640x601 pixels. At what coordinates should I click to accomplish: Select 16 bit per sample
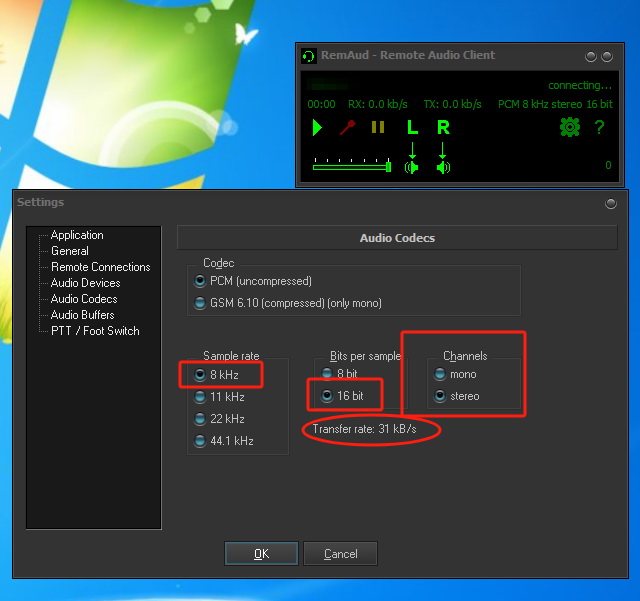pyautogui.click(x=342, y=395)
